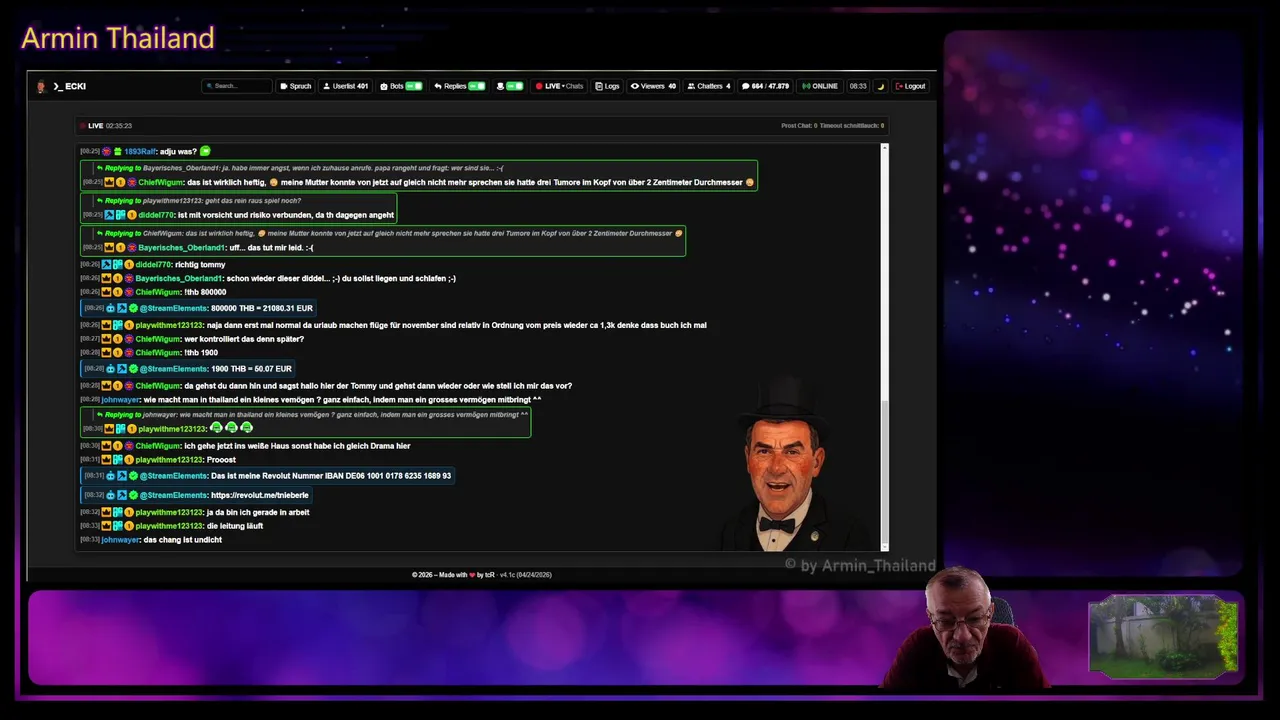The image size is (1280, 720).
Task: Click the heart icon in footer
Action: tap(472, 575)
